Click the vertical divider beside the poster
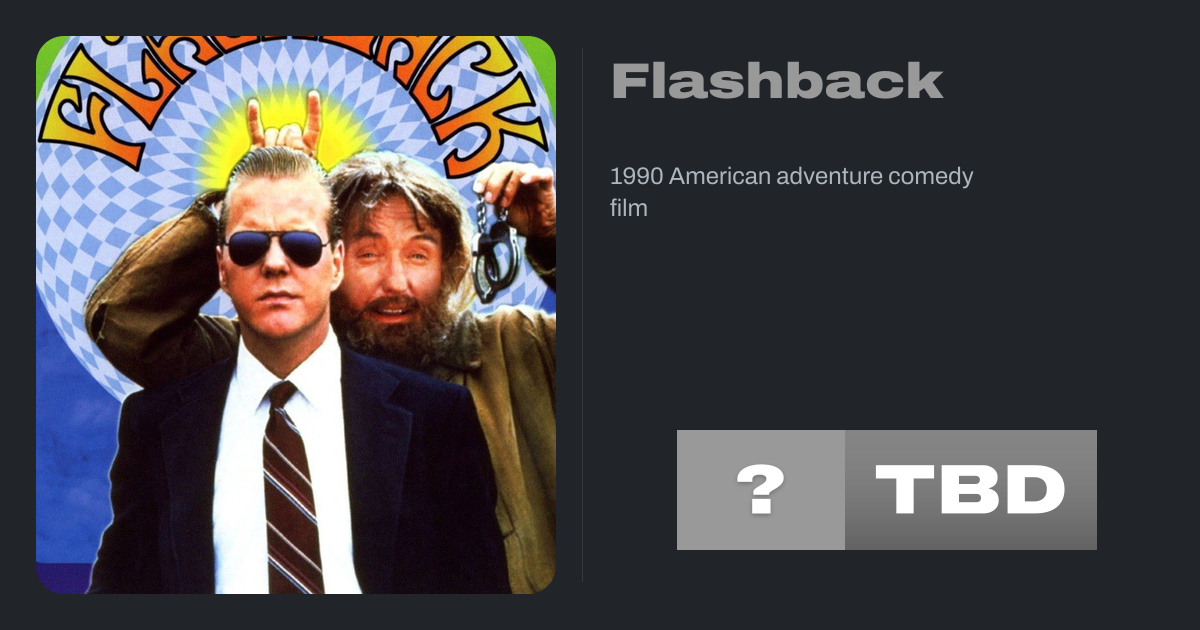Screen dimensions: 1200x630 pyautogui.click(x=583, y=315)
